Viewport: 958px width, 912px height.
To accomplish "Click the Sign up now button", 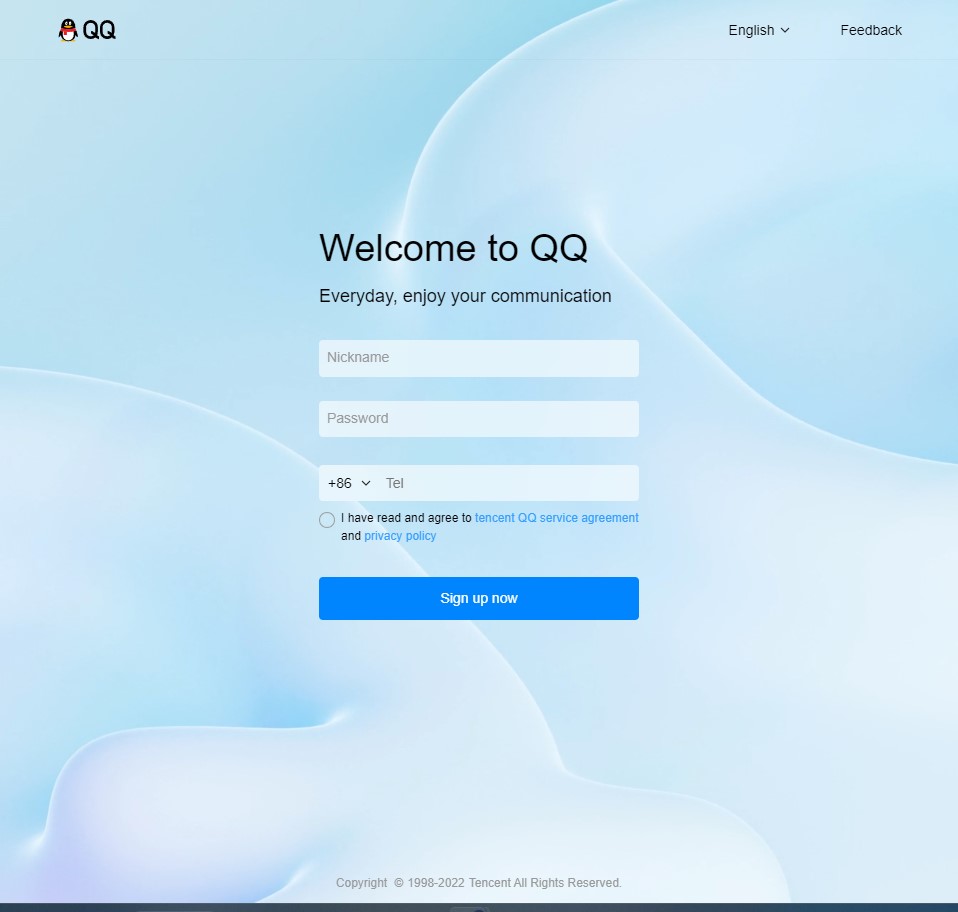I will click(478, 599).
